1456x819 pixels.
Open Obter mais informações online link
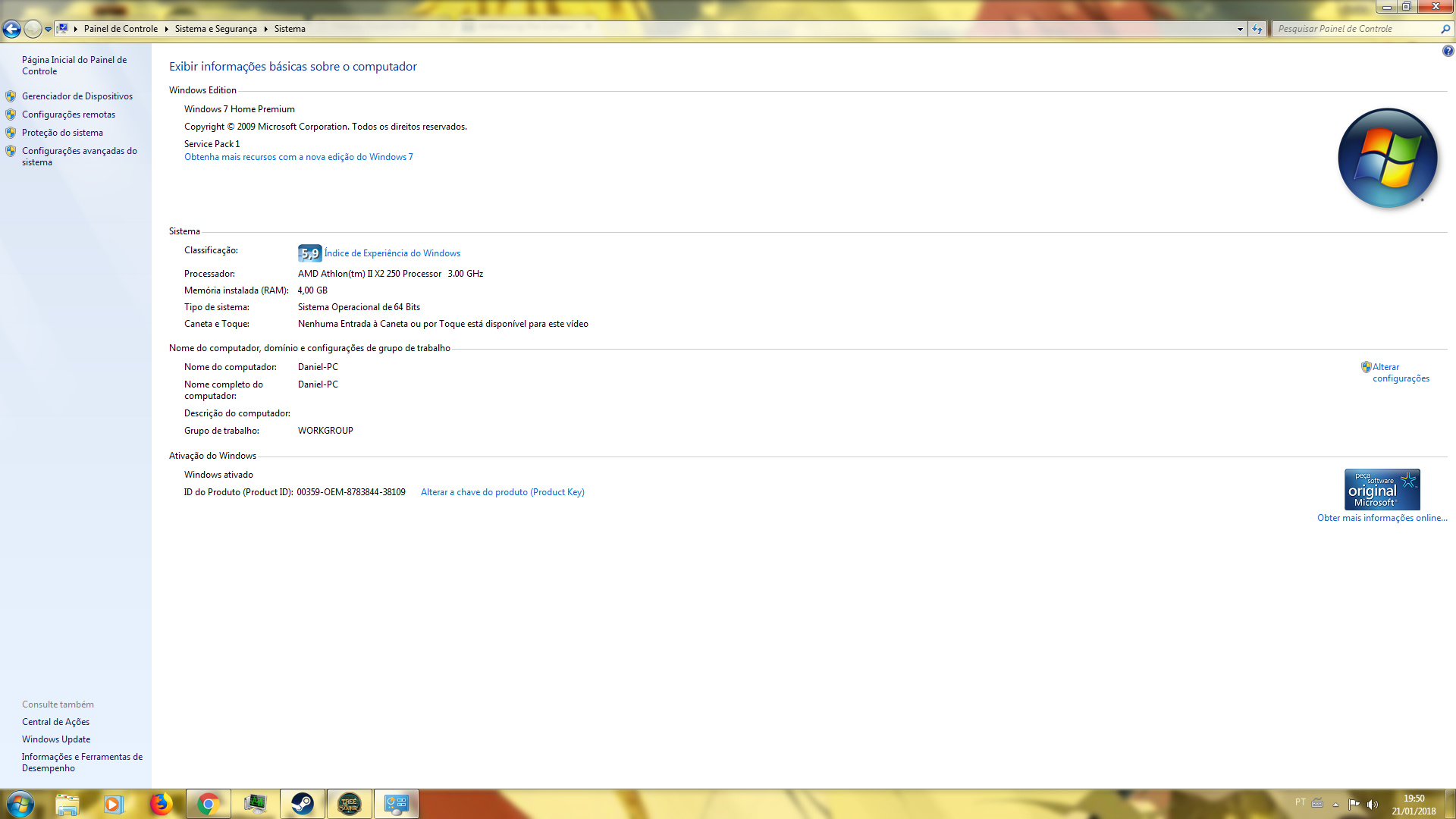pos(1382,518)
